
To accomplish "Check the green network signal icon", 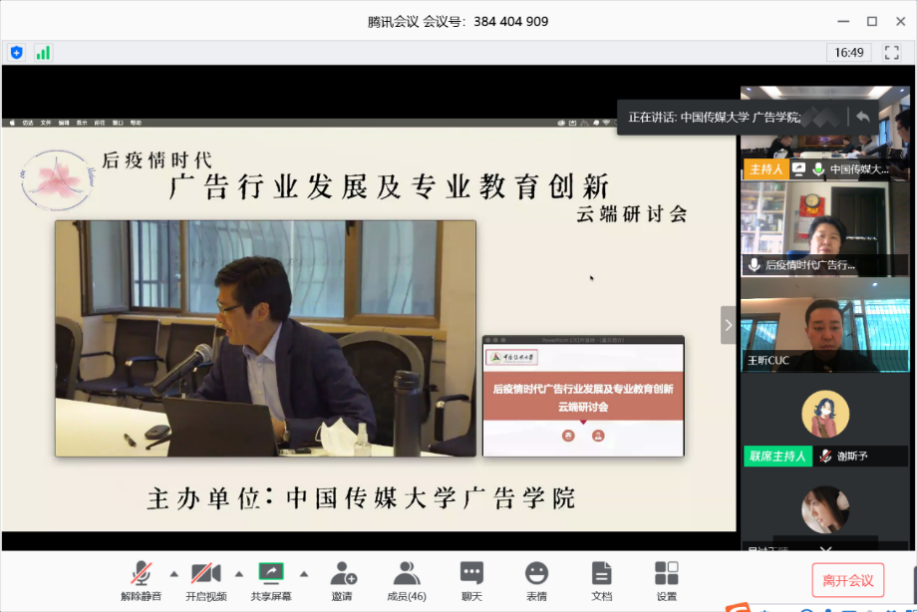I will pos(43,52).
